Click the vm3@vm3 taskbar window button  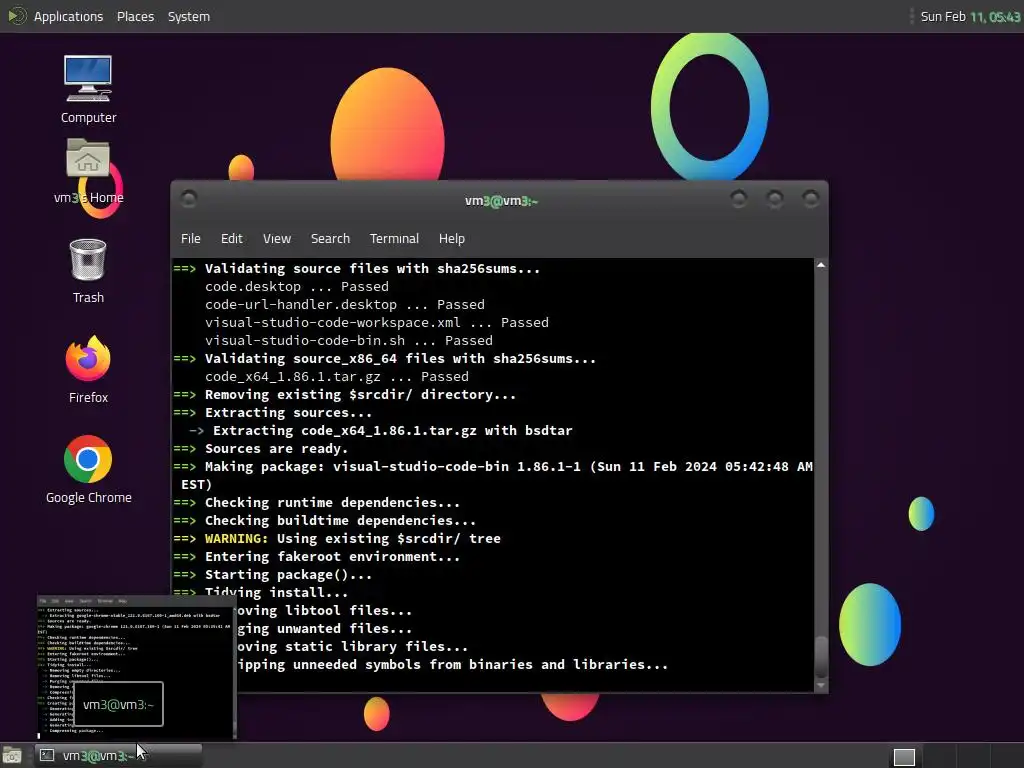tap(118, 756)
